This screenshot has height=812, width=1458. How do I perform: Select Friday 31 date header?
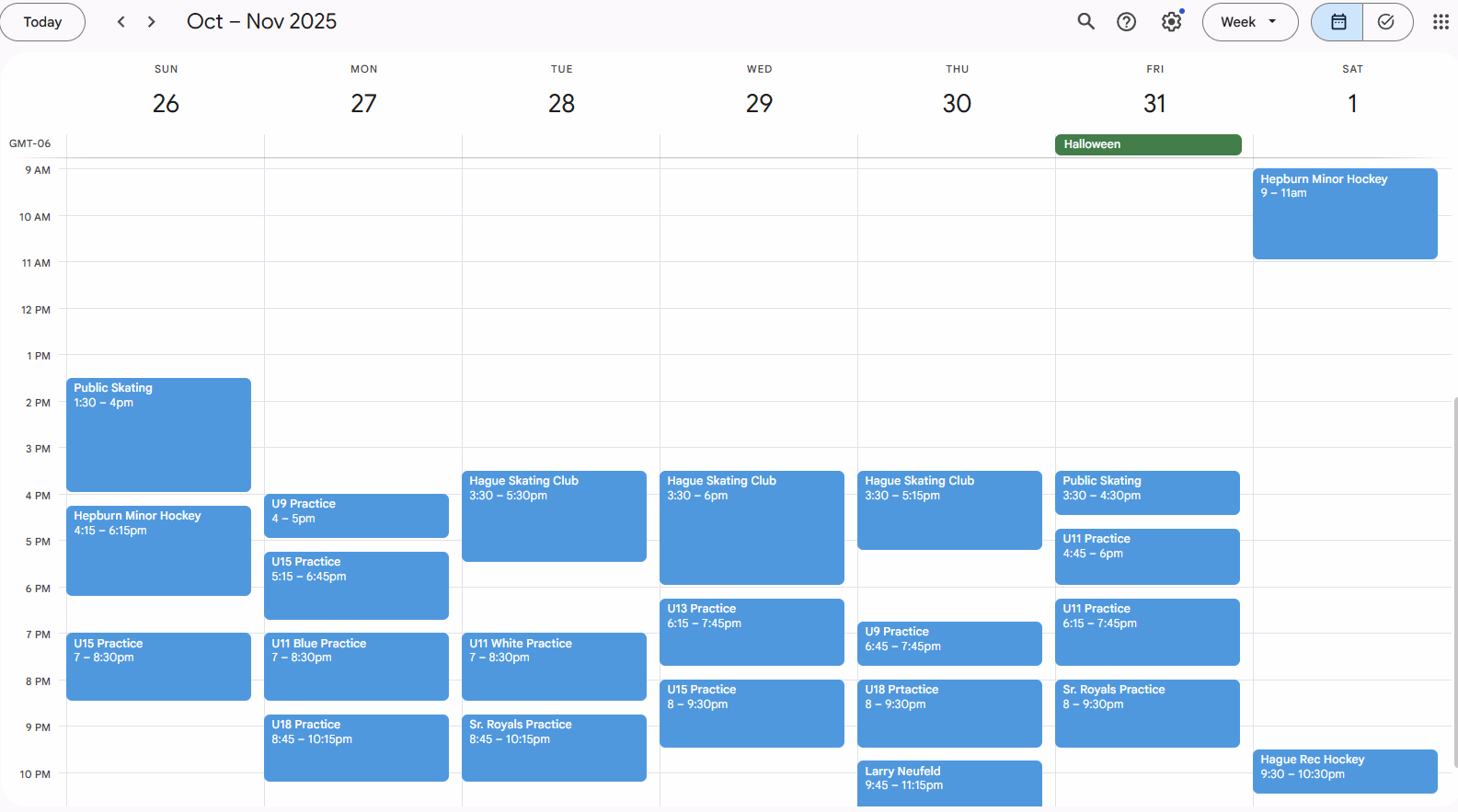[x=1154, y=103]
